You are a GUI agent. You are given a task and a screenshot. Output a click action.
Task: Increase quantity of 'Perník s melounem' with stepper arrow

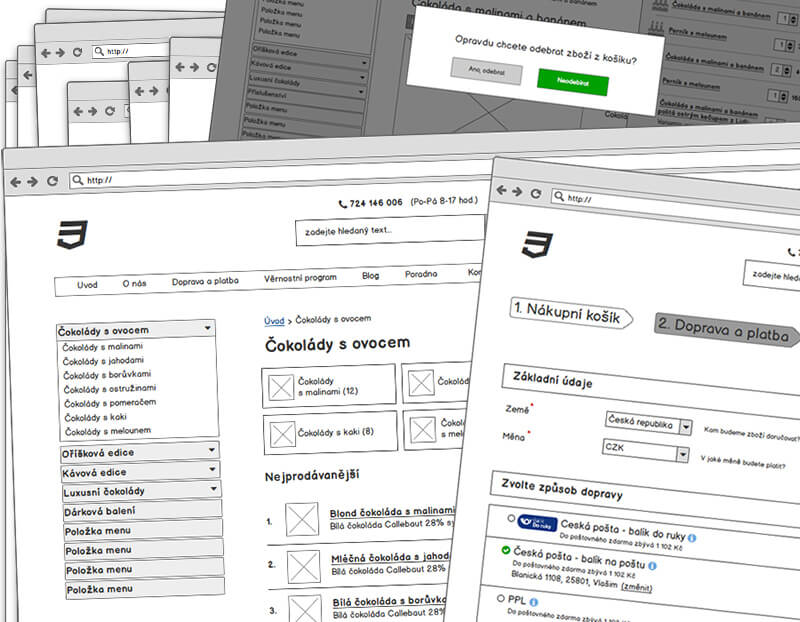pos(789,44)
